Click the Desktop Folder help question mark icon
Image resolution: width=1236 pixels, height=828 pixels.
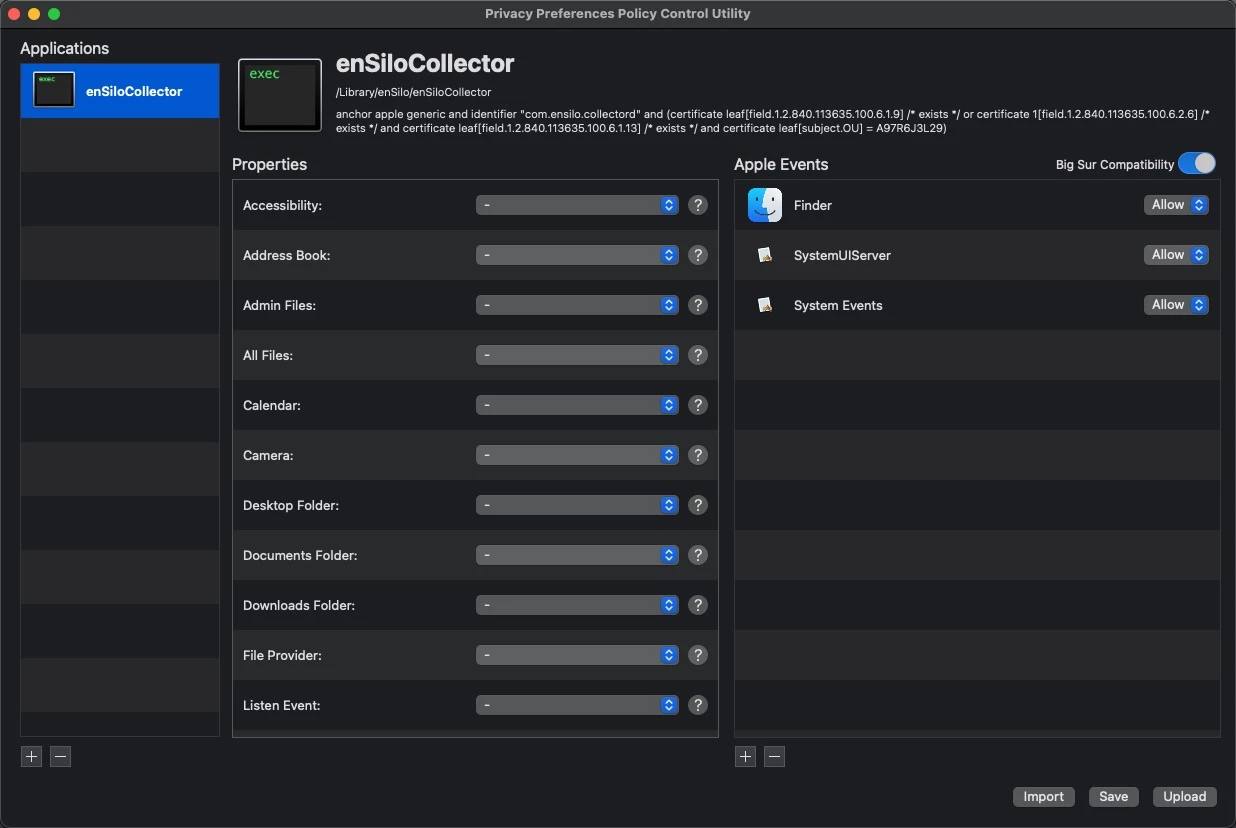(x=699, y=505)
